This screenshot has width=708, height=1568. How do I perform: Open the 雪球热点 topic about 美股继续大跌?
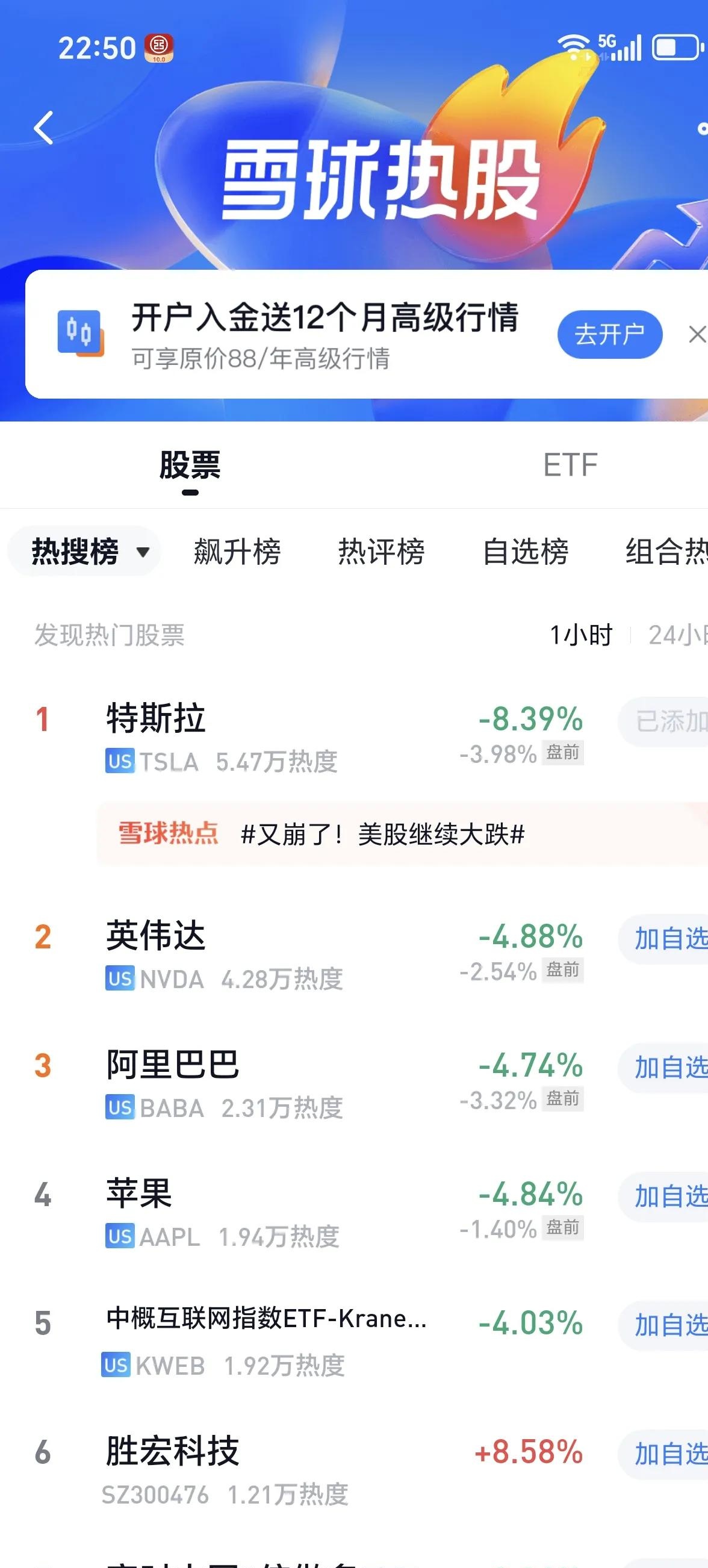pyautogui.click(x=382, y=834)
